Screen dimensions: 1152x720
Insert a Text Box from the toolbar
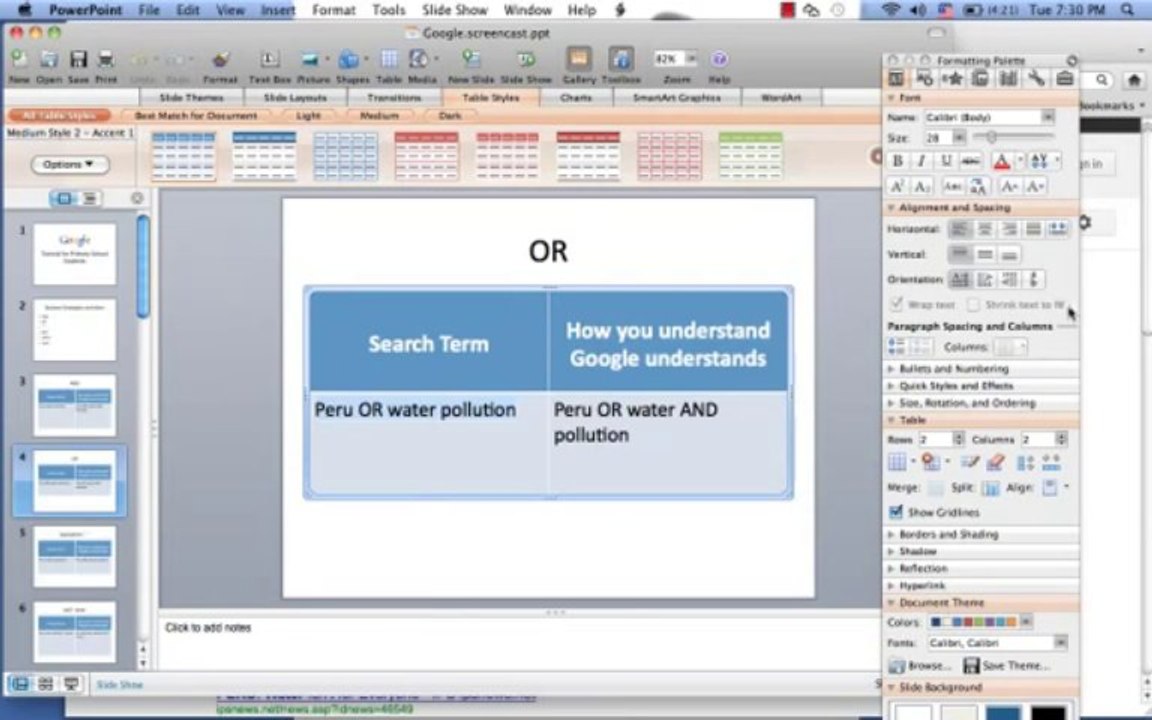270,60
